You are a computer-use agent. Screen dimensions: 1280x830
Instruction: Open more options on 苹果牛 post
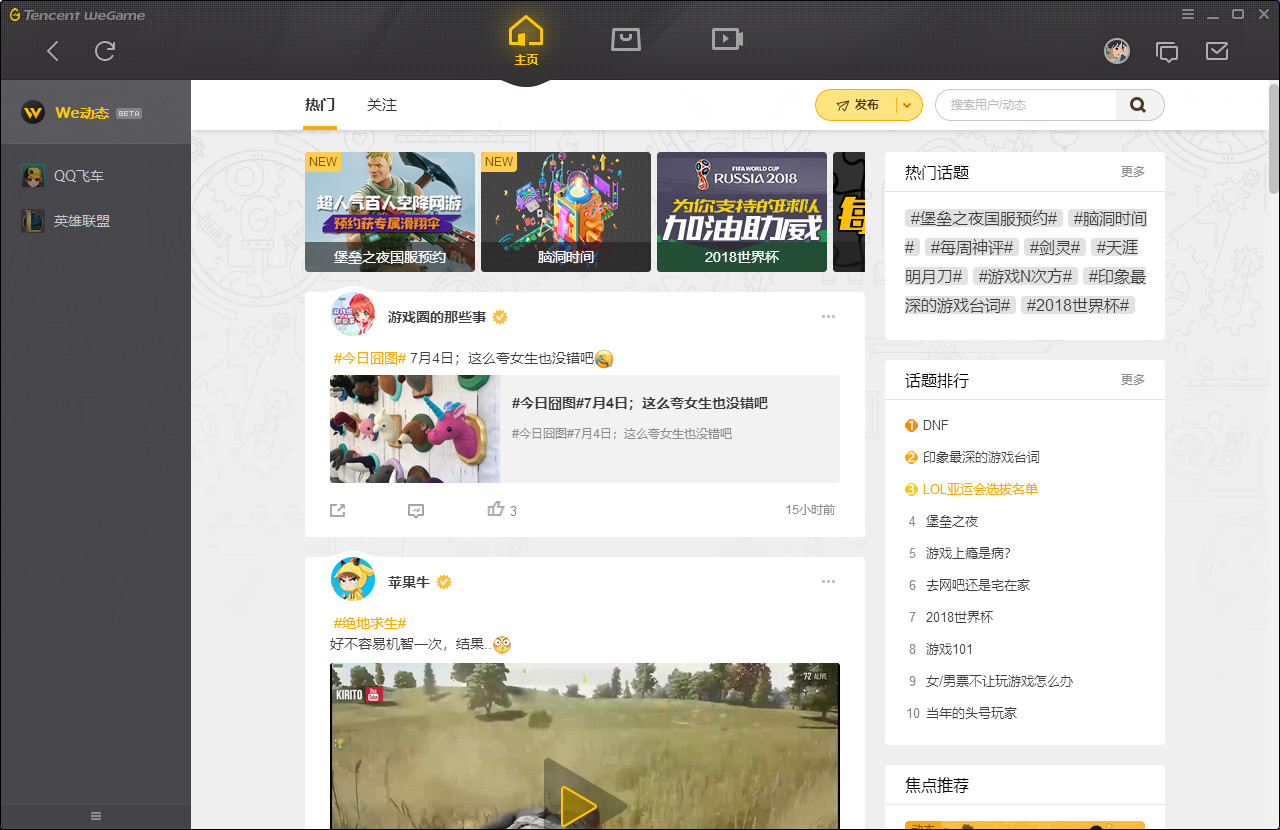coord(828,581)
